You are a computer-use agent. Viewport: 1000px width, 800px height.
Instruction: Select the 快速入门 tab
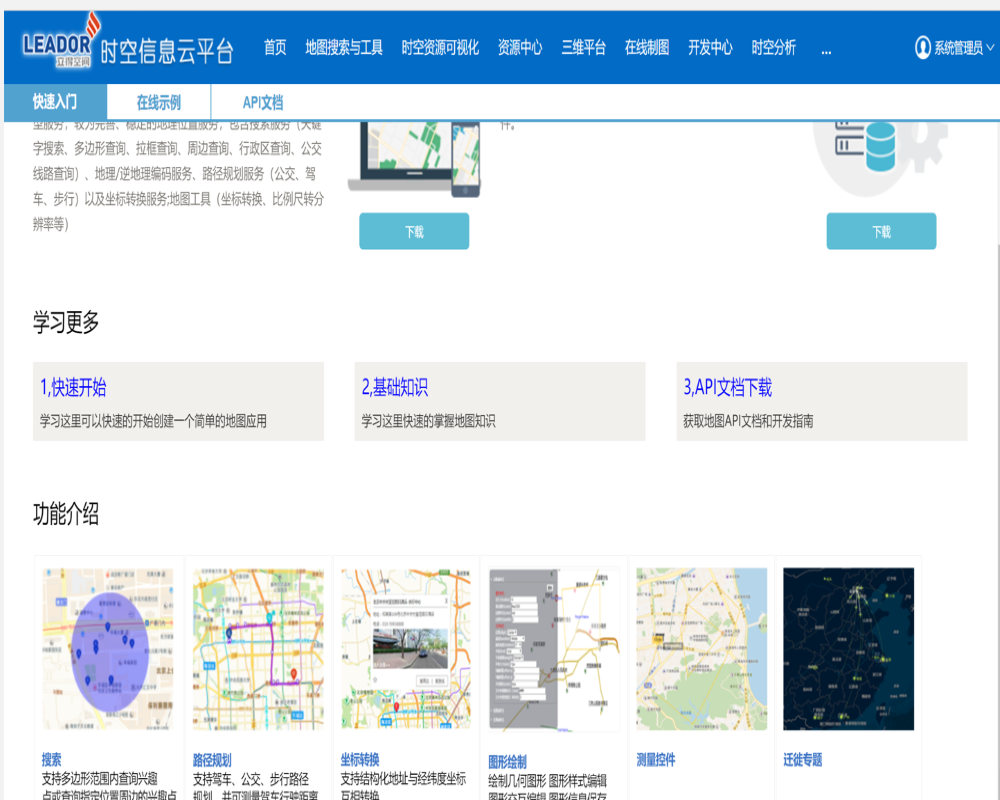tap(54, 102)
